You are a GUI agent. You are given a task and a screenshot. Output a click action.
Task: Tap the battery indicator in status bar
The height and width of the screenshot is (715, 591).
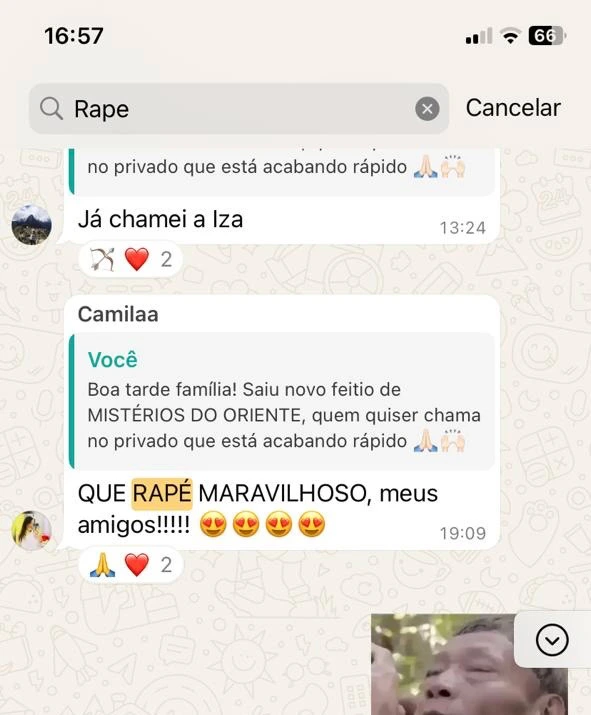547,36
